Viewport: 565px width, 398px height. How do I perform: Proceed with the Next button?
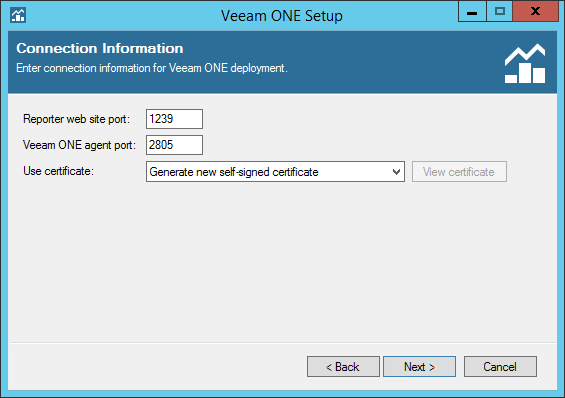(419, 367)
